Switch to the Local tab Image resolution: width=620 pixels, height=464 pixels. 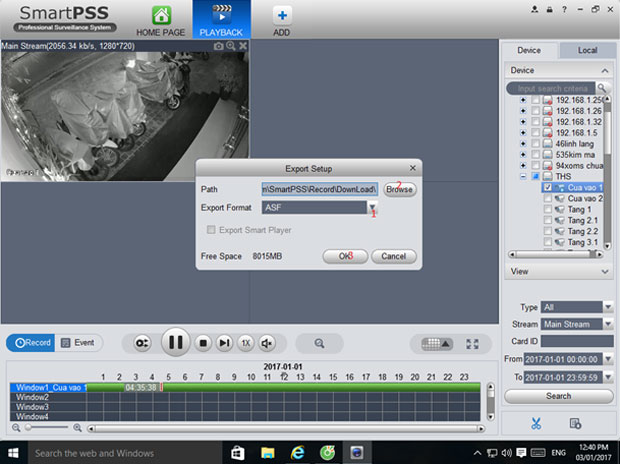(588, 50)
